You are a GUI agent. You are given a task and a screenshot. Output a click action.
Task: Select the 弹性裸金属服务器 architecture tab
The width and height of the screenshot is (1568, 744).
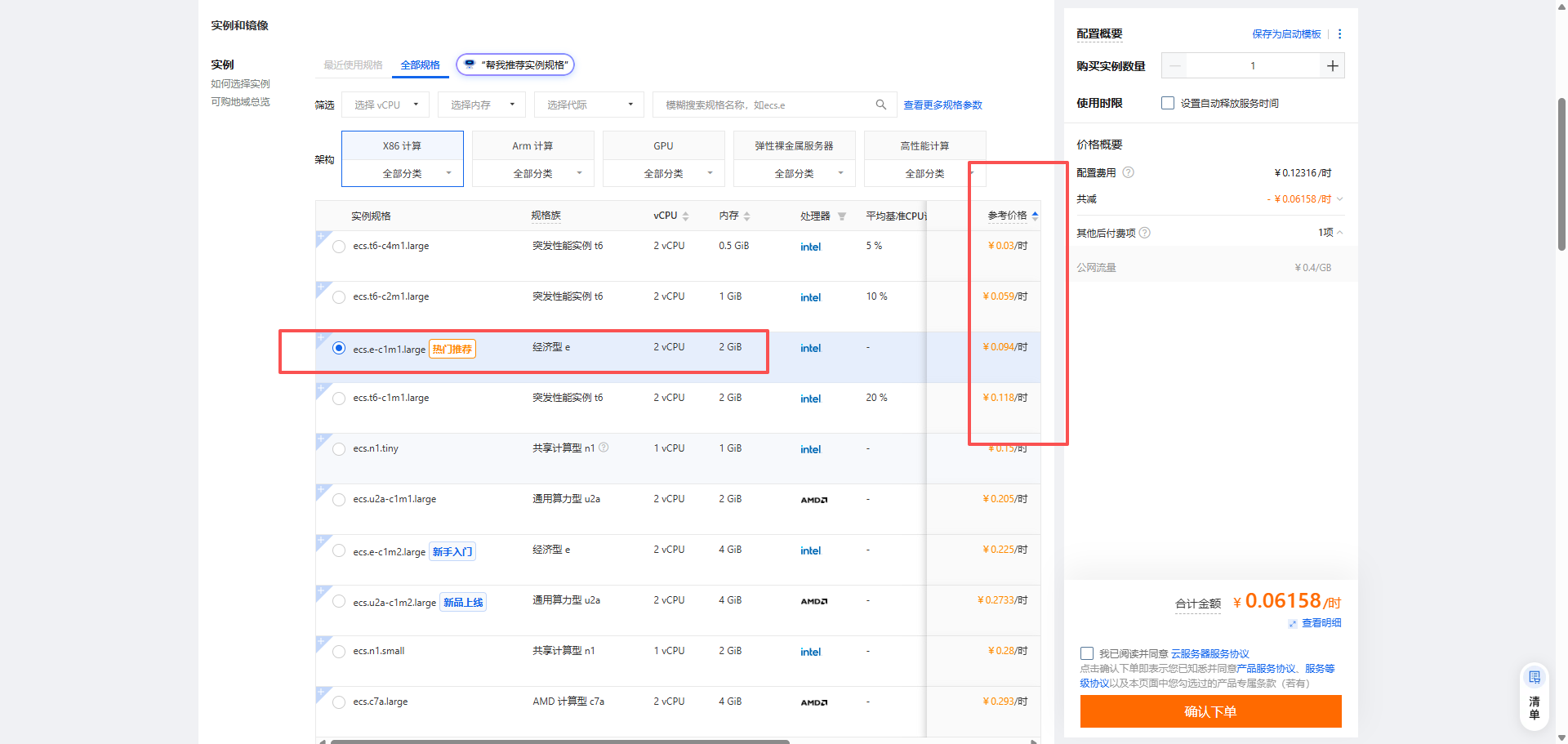coord(794,145)
